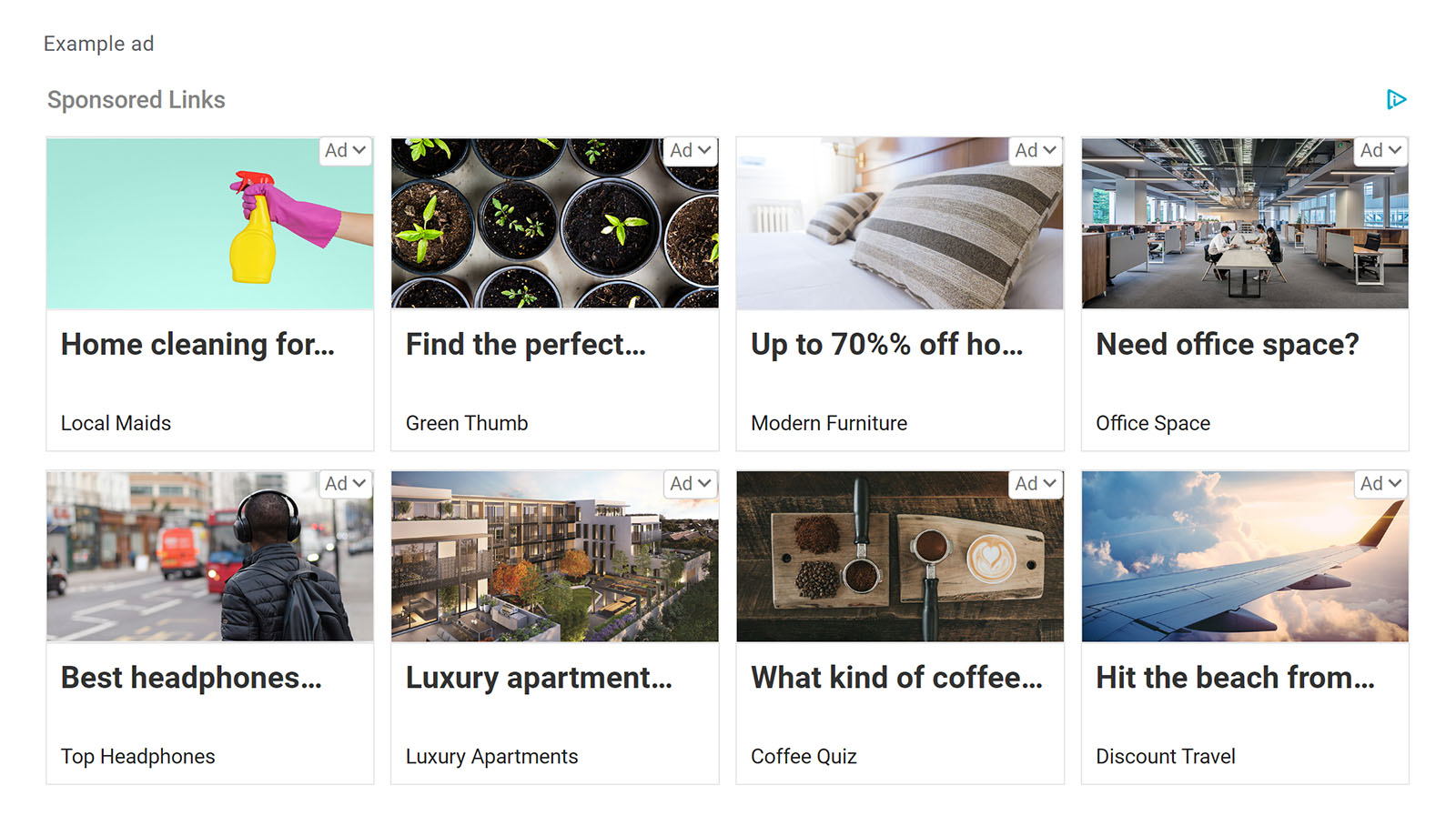The image size is (1456, 826).
Task: Click the "Best headphones..." ad title
Action: coord(191,678)
